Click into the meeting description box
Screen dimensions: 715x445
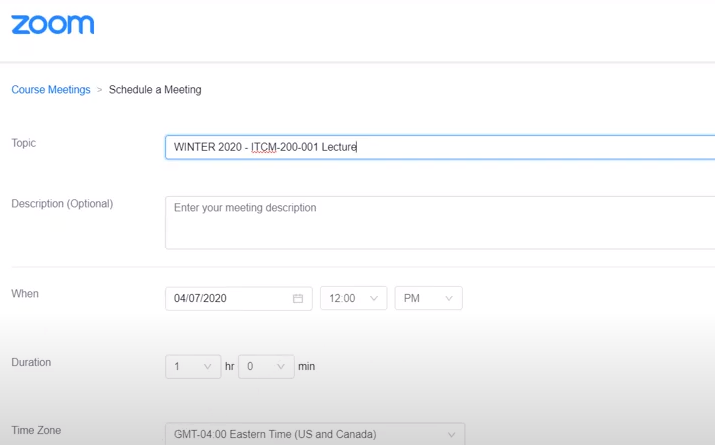pyautogui.click(x=440, y=222)
